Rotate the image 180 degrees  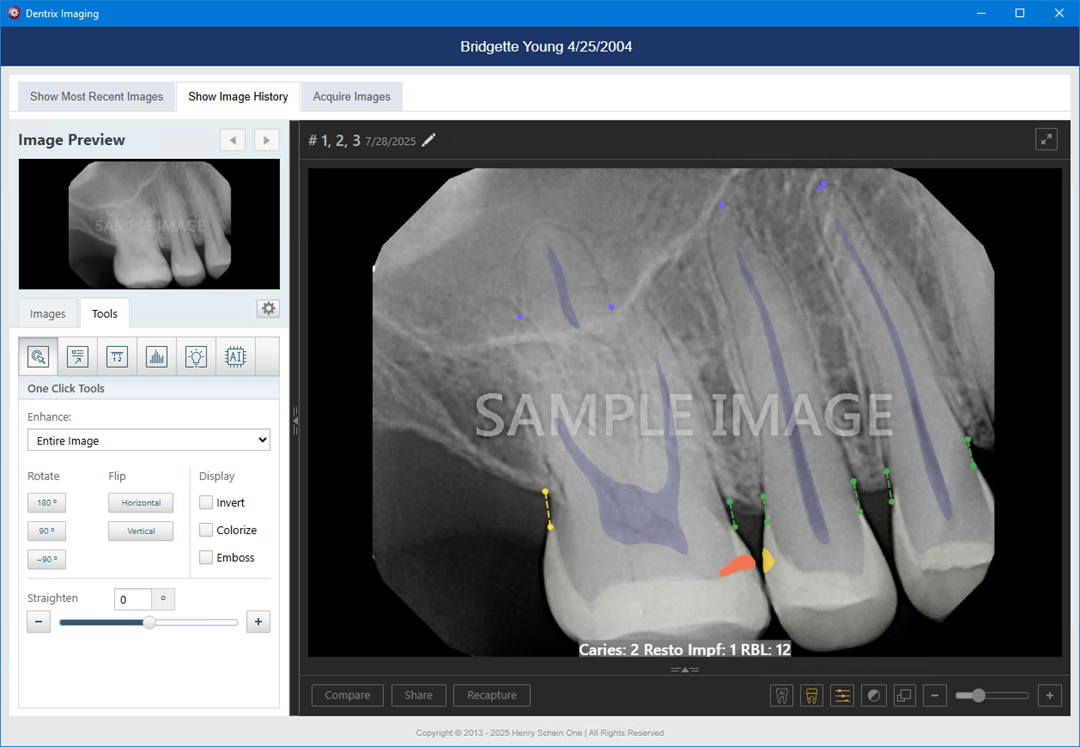[x=47, y=503]
